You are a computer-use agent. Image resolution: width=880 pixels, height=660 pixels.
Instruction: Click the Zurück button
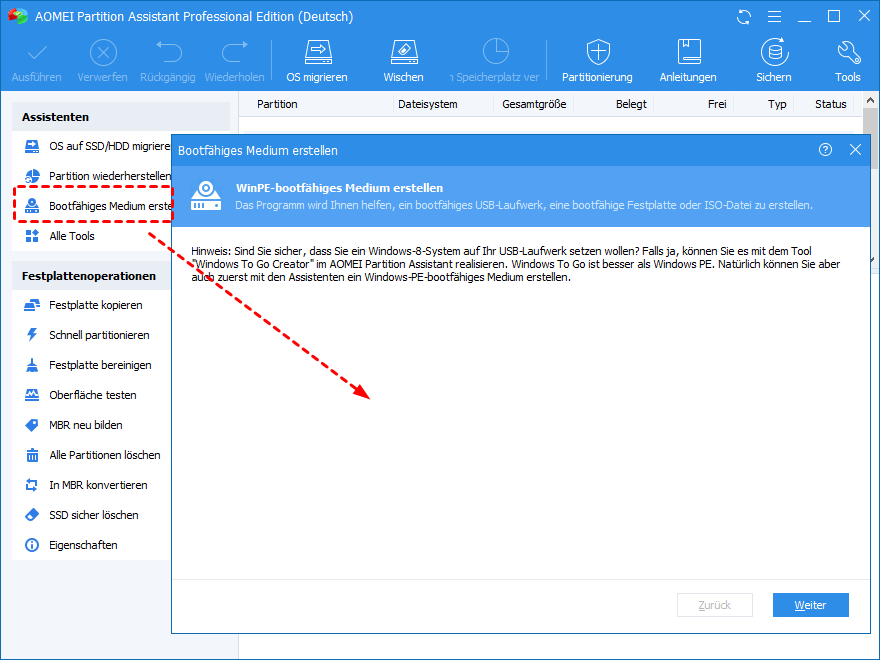(714, 605)
